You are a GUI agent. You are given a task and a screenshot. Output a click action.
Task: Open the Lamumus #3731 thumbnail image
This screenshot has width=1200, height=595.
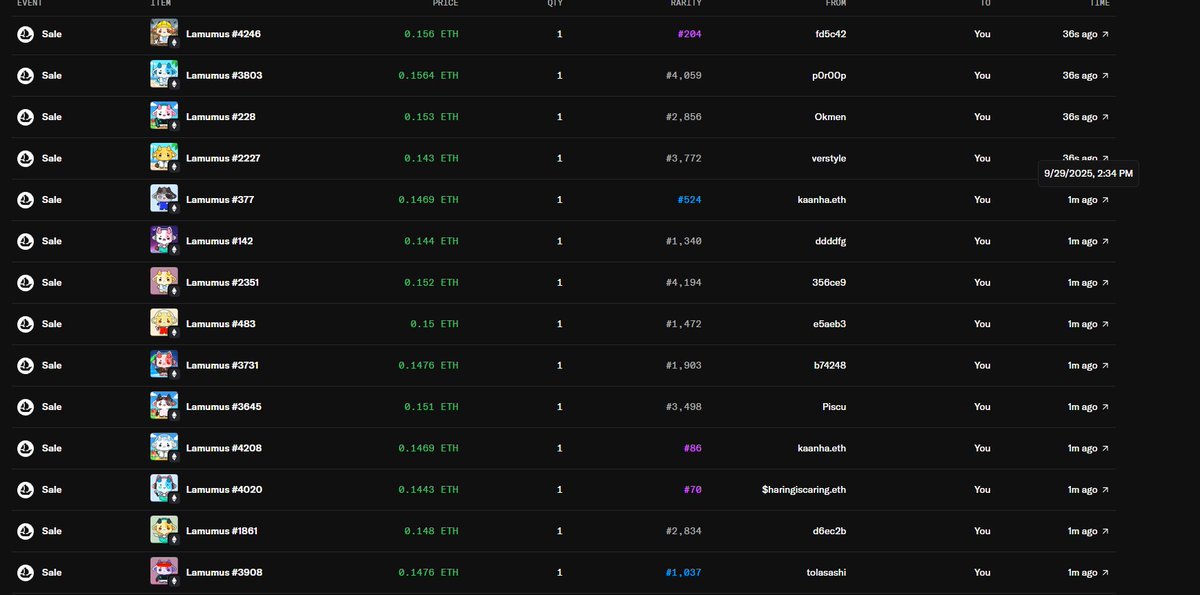pyautogui.click(x=164, y=366)
